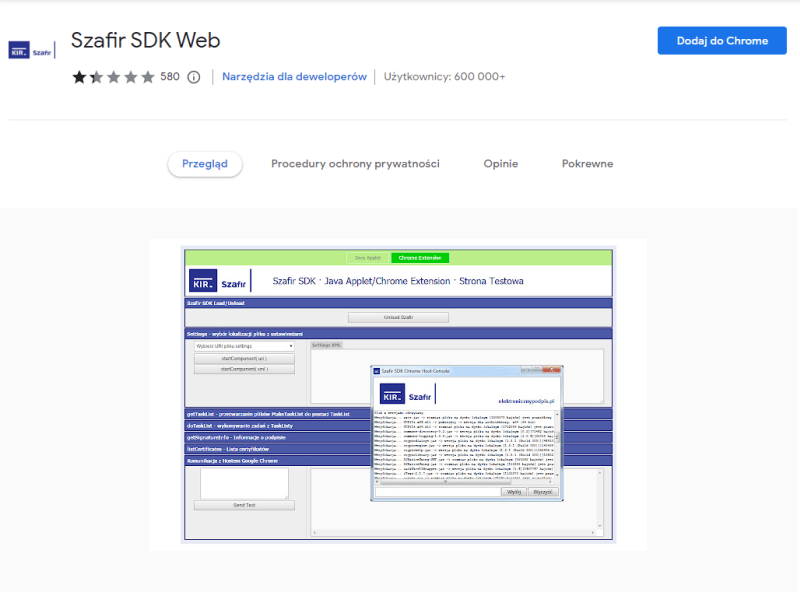Viewport: 800px width, 592px height.
Task: Click the Settings XML tab label
Action: 327,345
